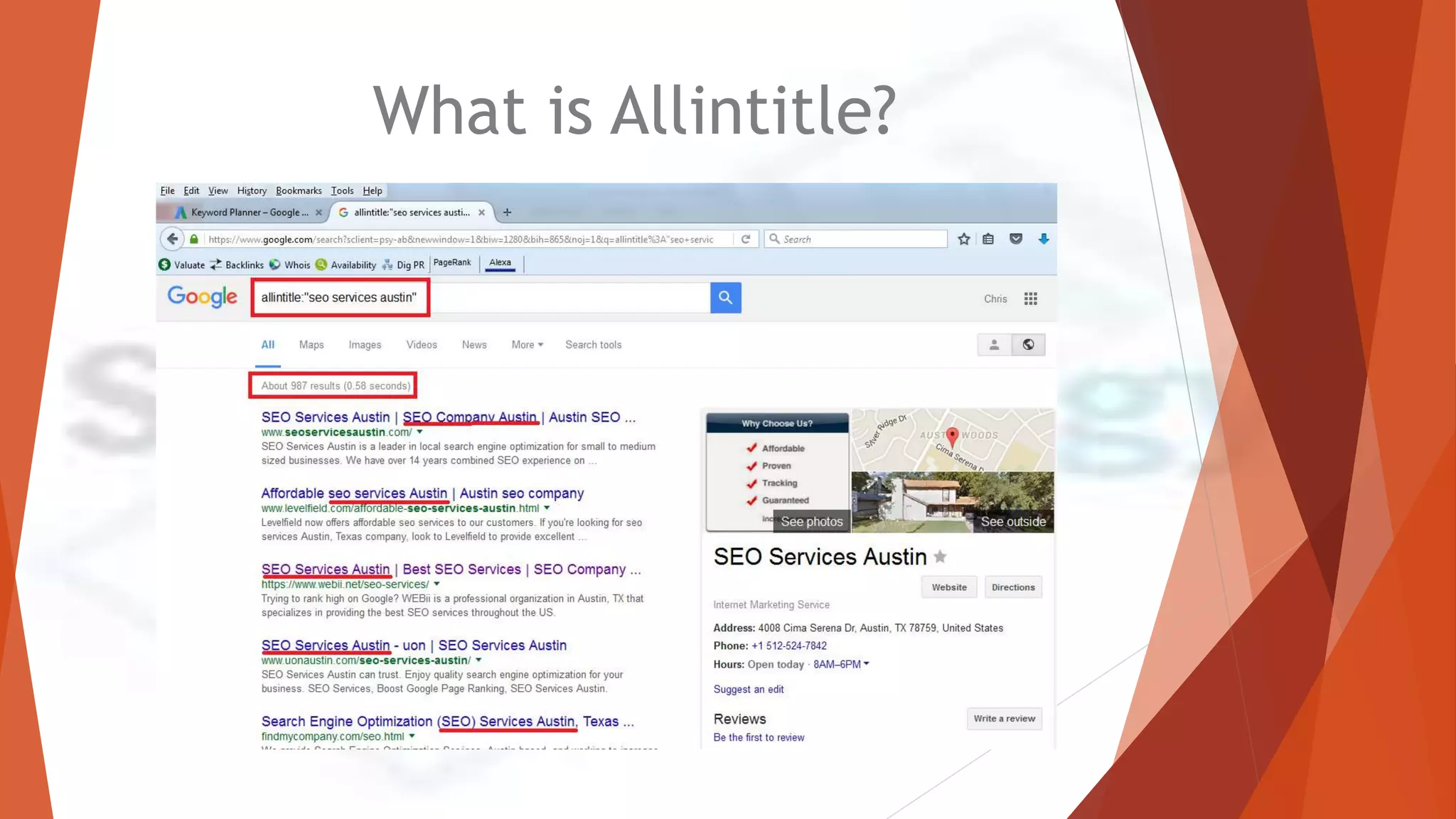Click the private results person icon

(994, 345)
